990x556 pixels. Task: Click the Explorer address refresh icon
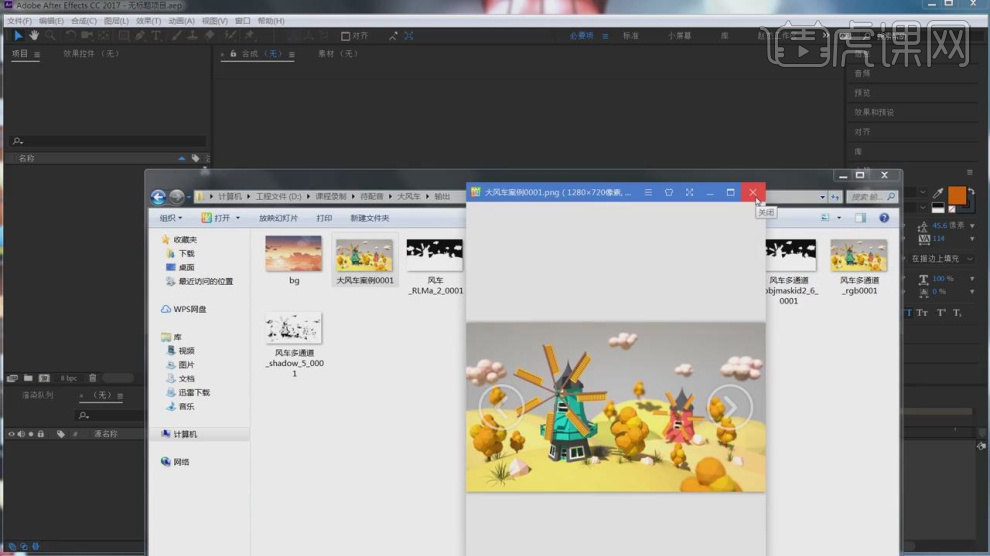click(835, 197)
